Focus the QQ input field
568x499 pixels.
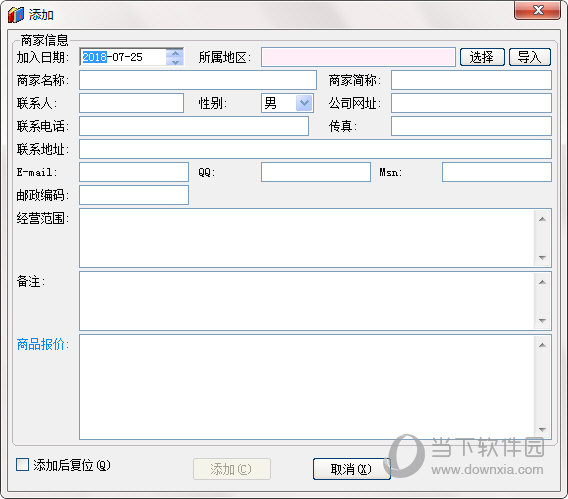[x=316, y=172]
